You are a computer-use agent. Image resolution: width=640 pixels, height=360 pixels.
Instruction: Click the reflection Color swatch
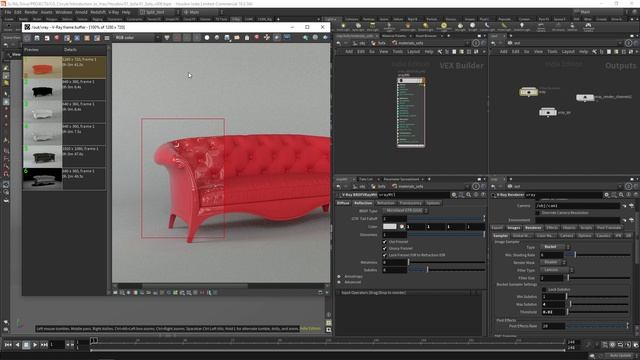coord(390,227)
